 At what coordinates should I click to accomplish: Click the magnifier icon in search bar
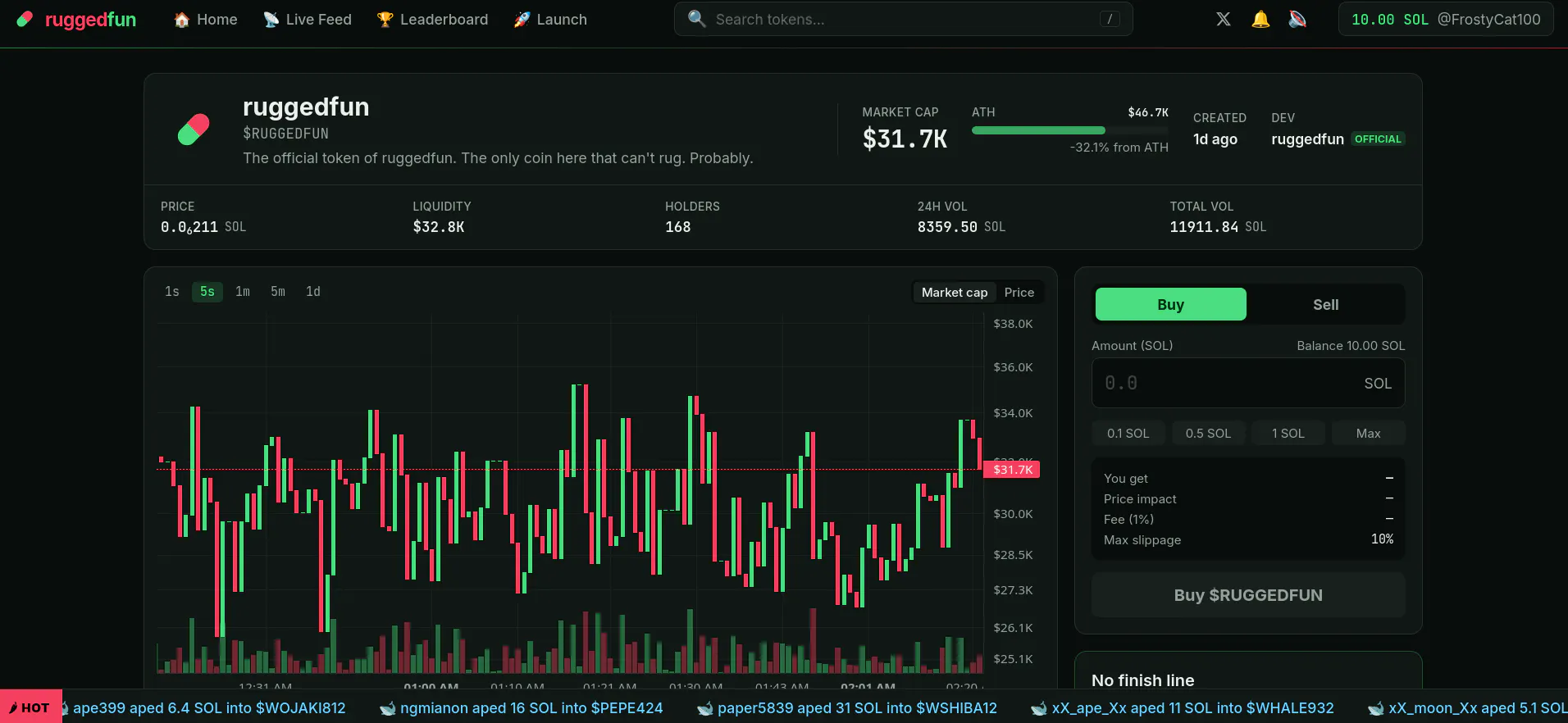coord(697,19)
